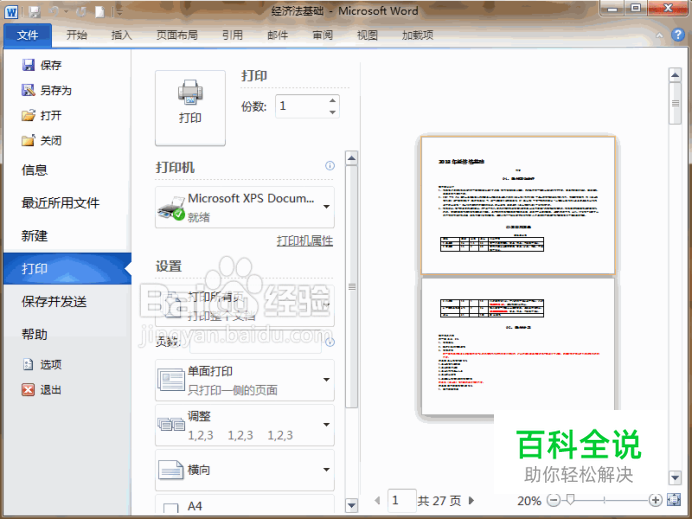The width and height of the screenshot is (692, 519).
Task: Open the A4 paper size dropdown
Action: [x=244, y=504]
